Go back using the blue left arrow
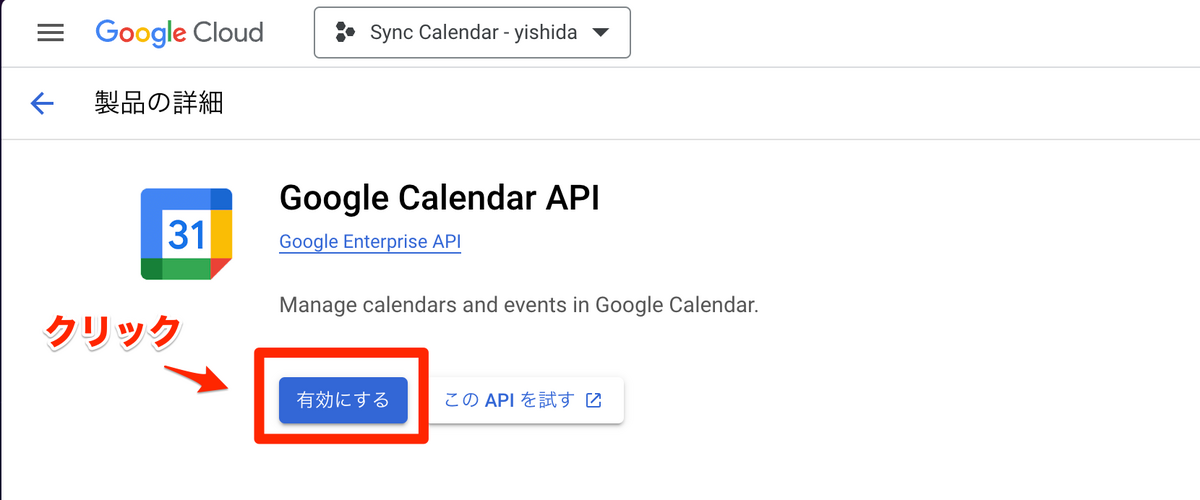 [x=42, y=103]
